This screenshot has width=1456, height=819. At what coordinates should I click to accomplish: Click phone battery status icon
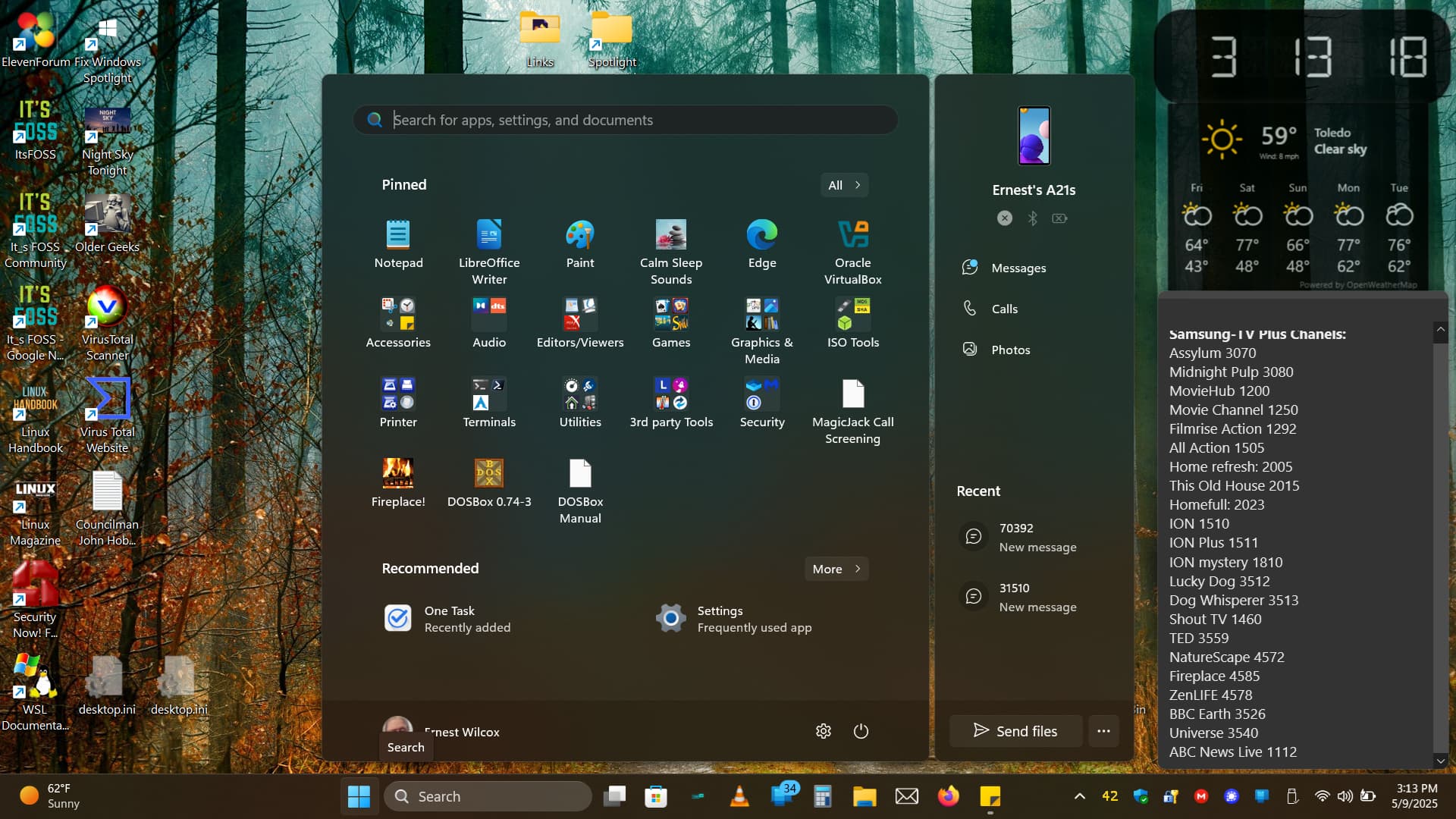tap(1059, 218)
